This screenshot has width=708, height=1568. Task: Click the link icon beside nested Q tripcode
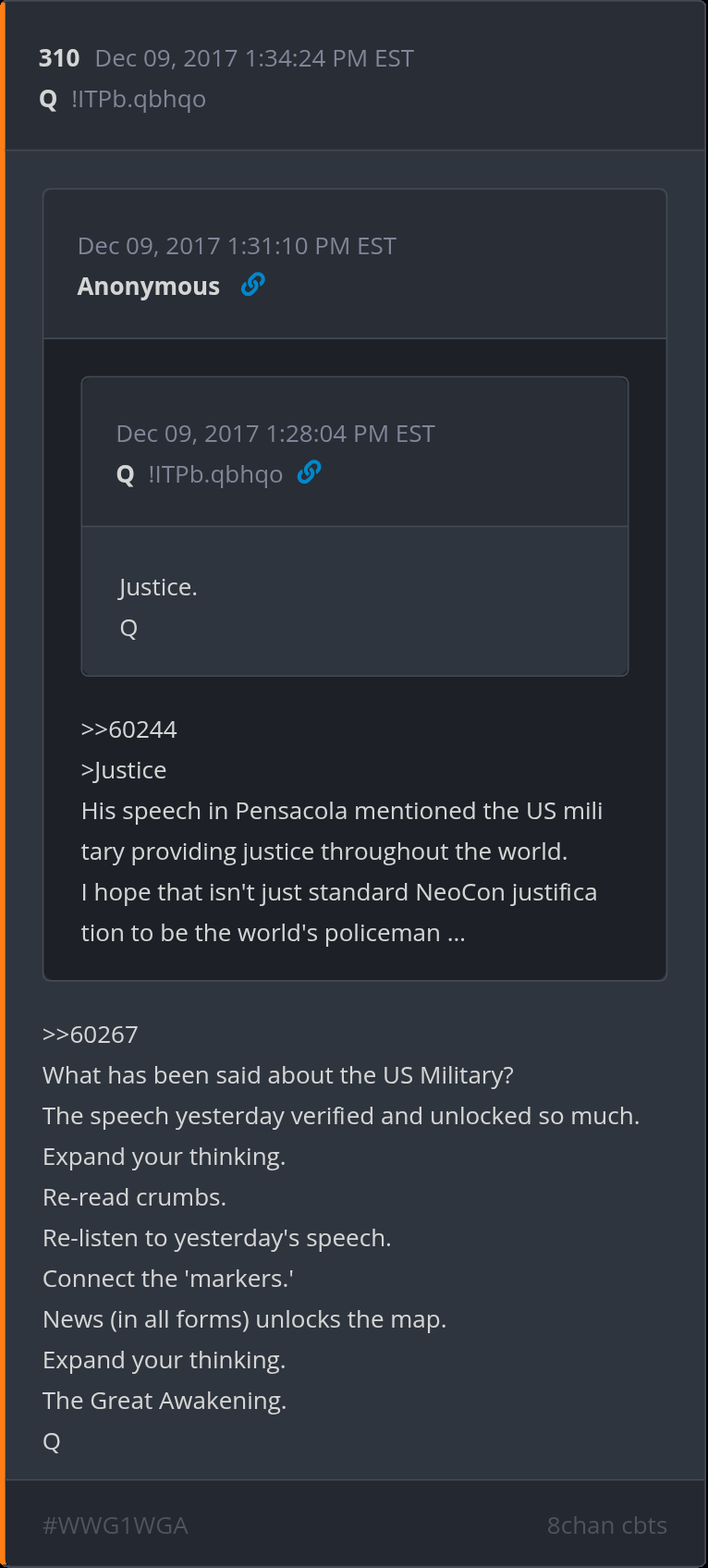click(309, 472)
